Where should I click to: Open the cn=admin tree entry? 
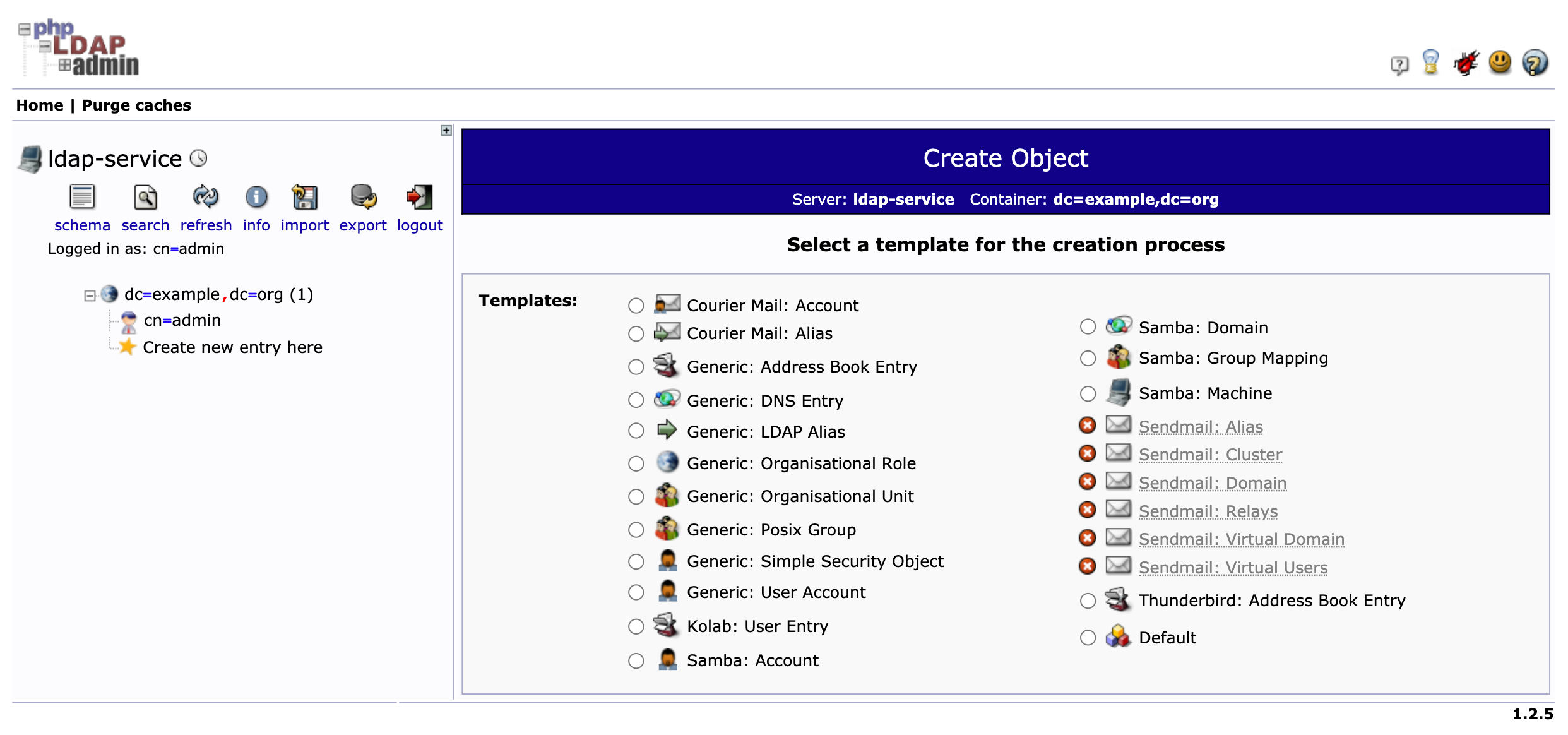point(182,320)
